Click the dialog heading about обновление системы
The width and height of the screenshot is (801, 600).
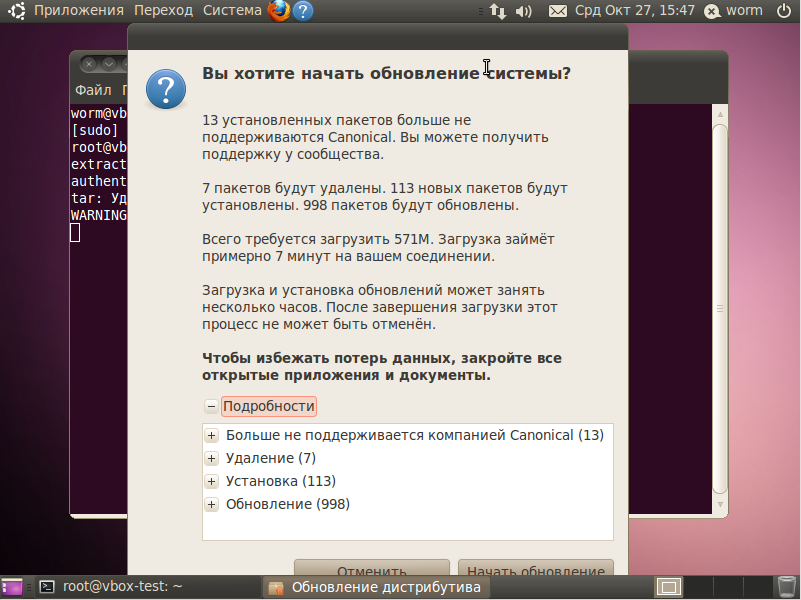[386, 74]
